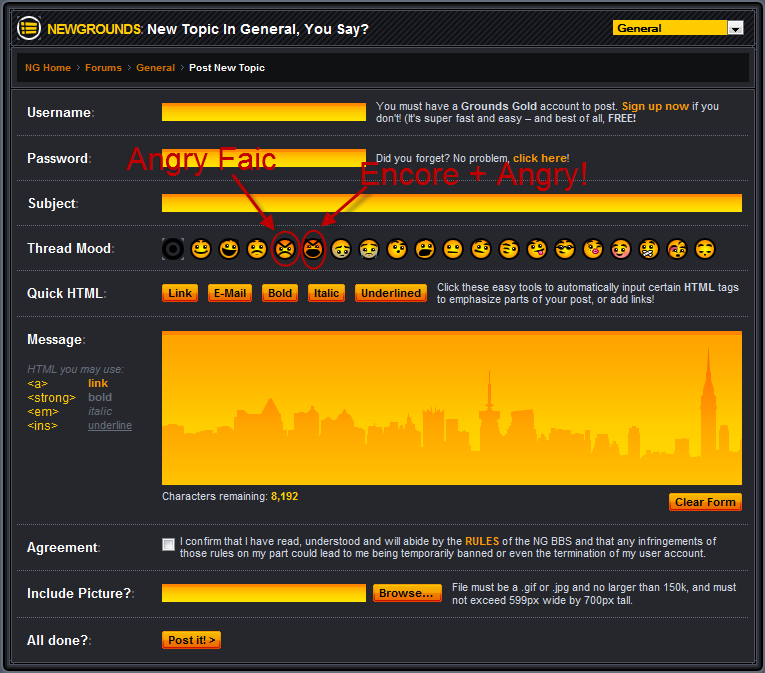
Task: Focus the Include Picture file path field
Action: tap(264, 593)
